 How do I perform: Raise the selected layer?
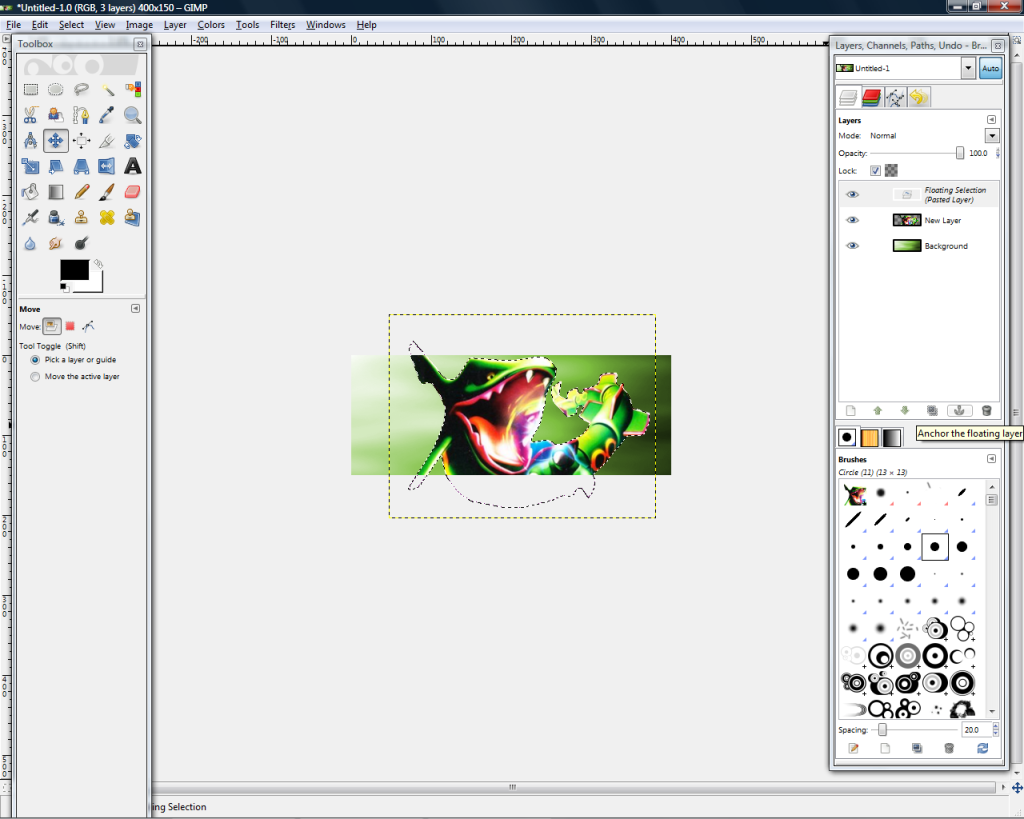coord(878,411)
